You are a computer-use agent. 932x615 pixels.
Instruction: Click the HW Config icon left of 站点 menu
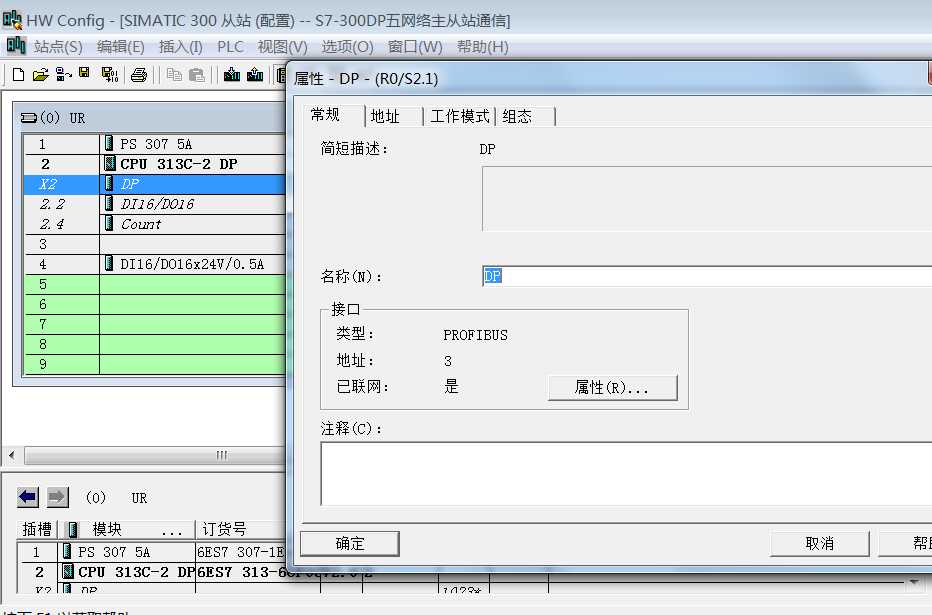coord(16,45)
